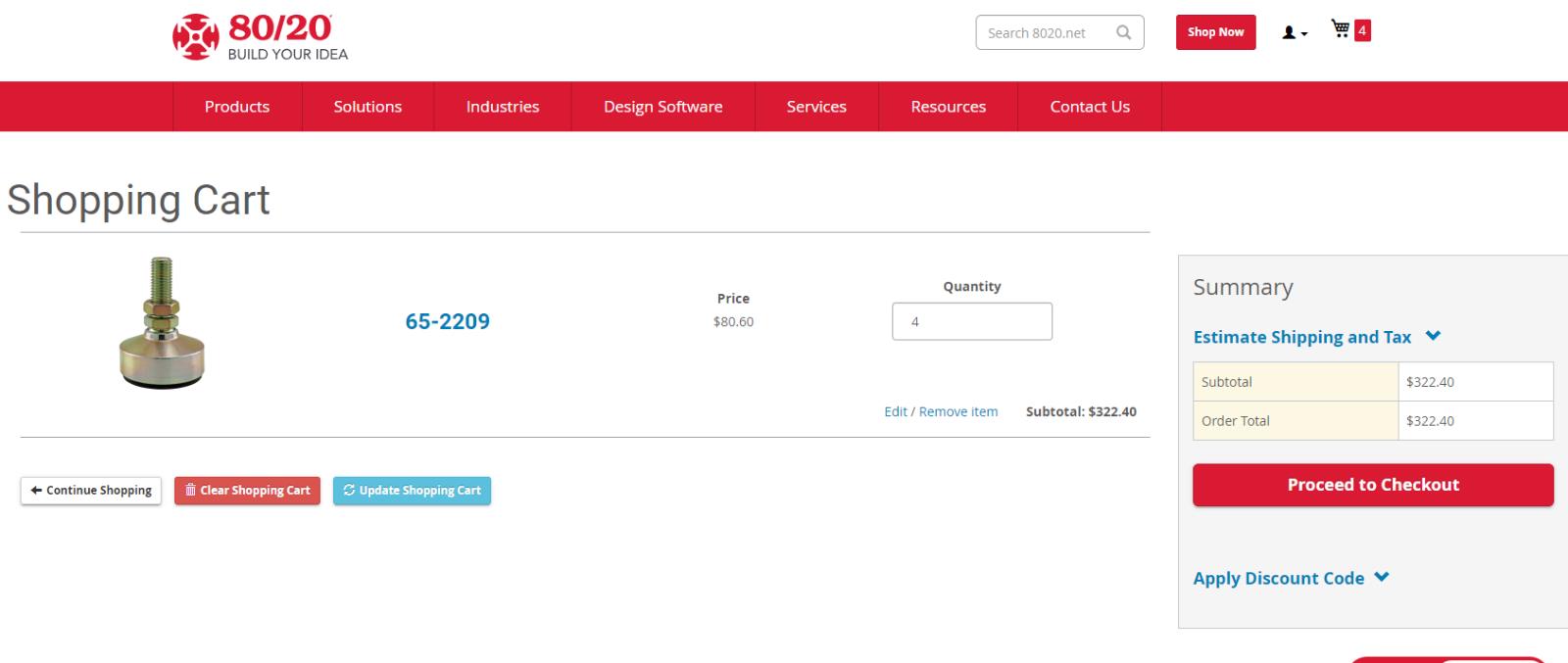Viewport: 1568px width, 663px height.
Task: Click the leveling foot product image
Action: tap(162, 323)
